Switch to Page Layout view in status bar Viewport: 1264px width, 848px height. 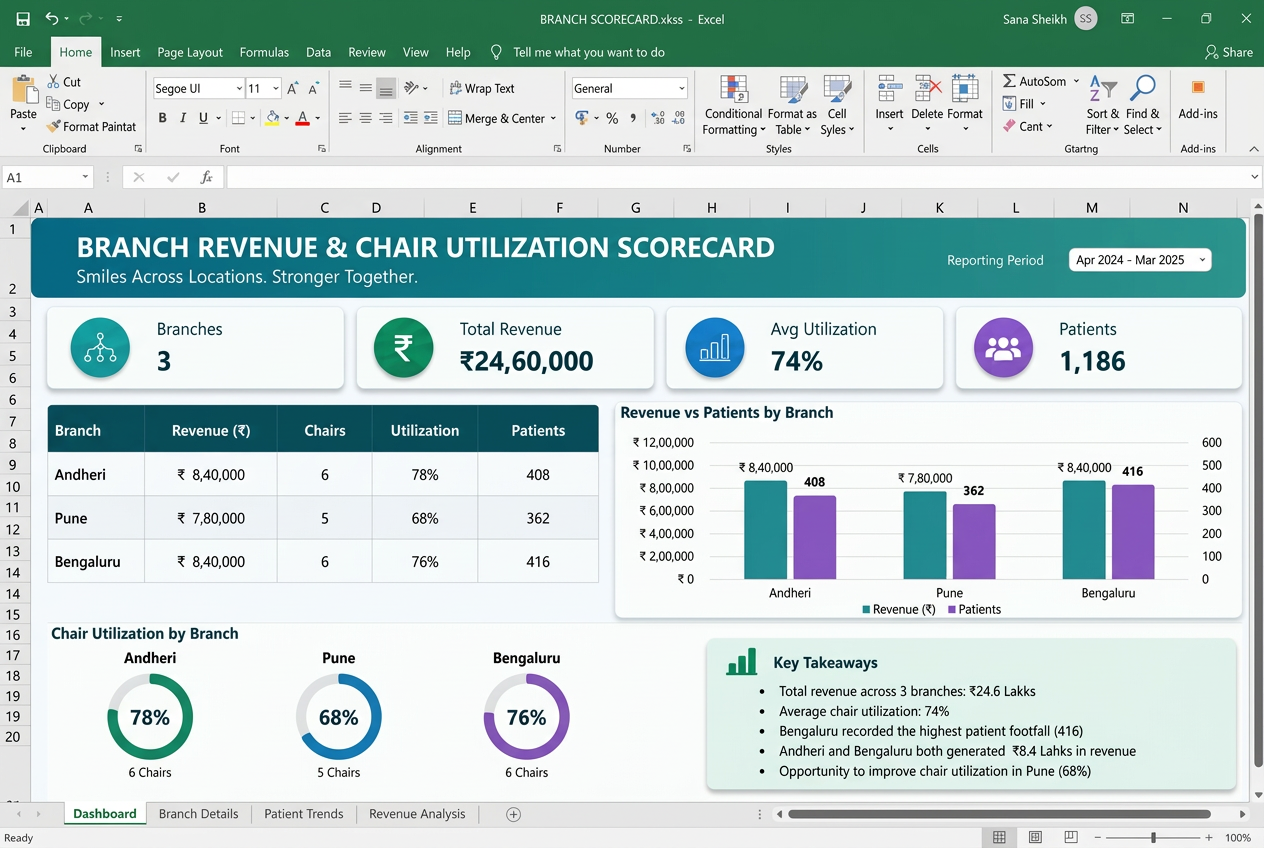(x=1035, y=837)
